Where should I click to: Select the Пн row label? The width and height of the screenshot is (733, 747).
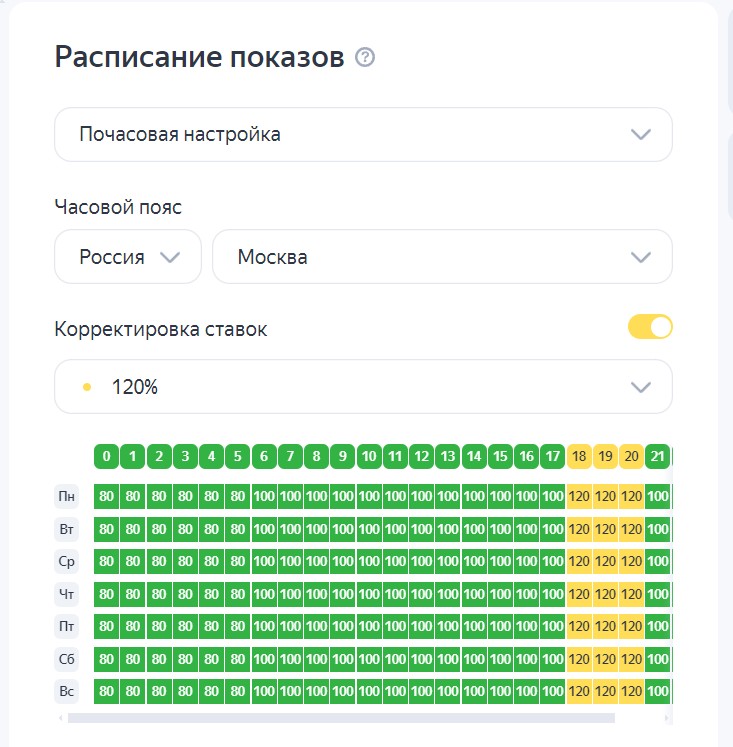pos(68,496)
